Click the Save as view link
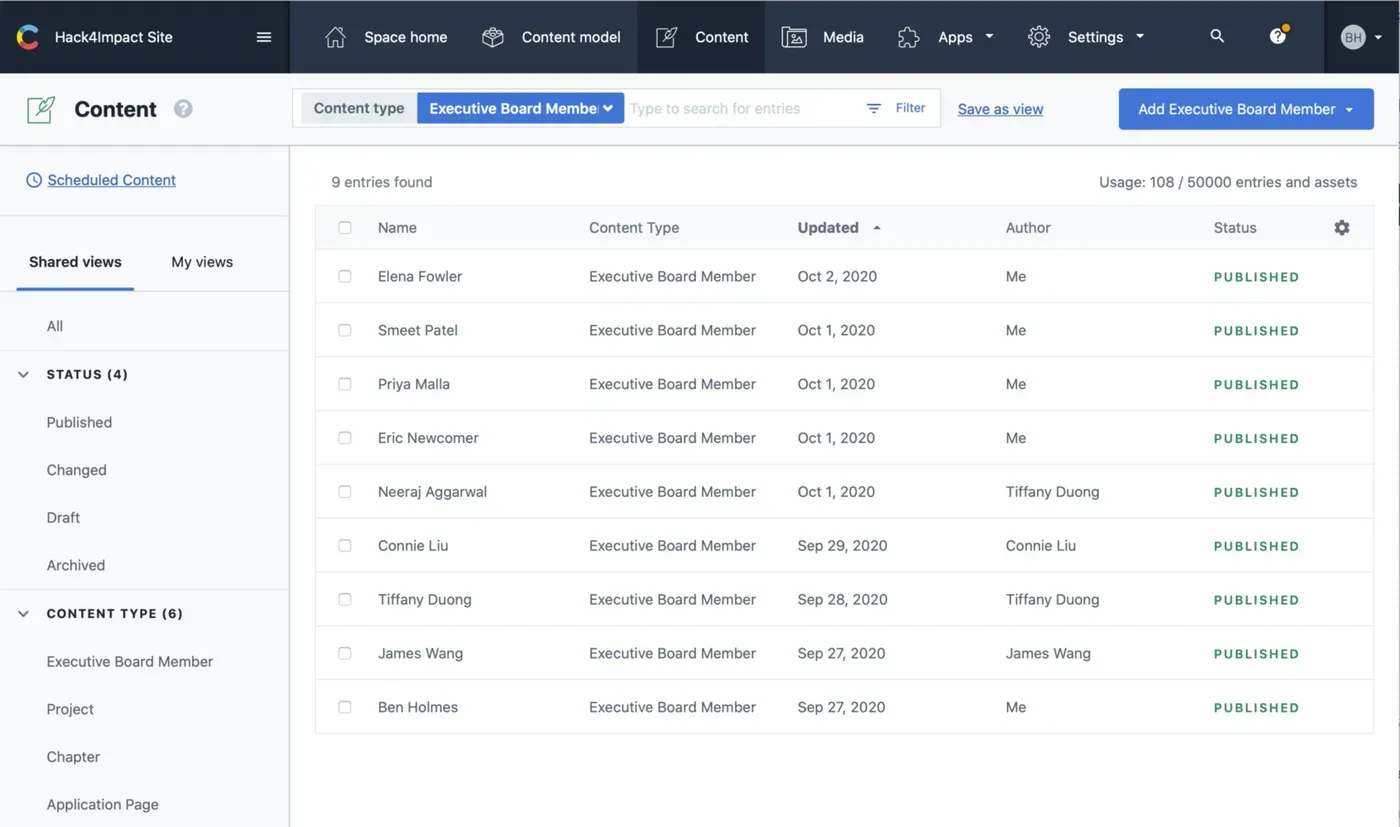This screenshot has width=1400, height=827. click(x=1000, y=109)
